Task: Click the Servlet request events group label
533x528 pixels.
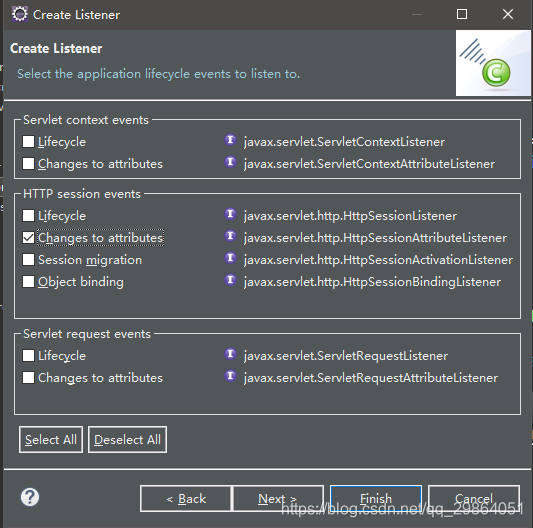Action: pyautogui.click(x=87, y=334)
